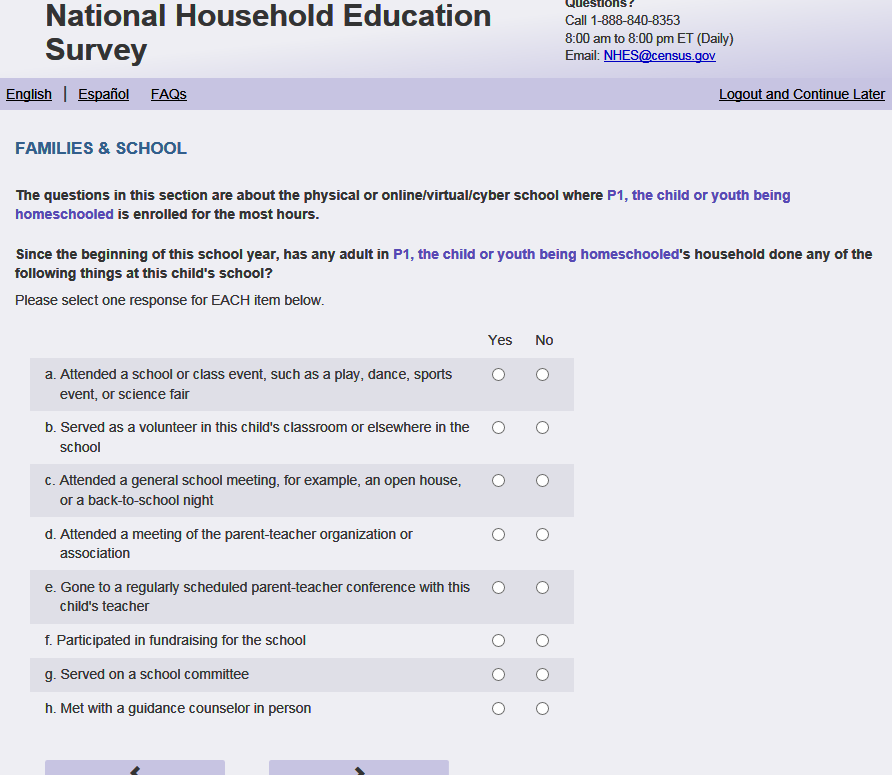The width and height of the screenshot is (892, 775).
Task: Choose Yes for participated in fundraising
Action: pos(499,641)
